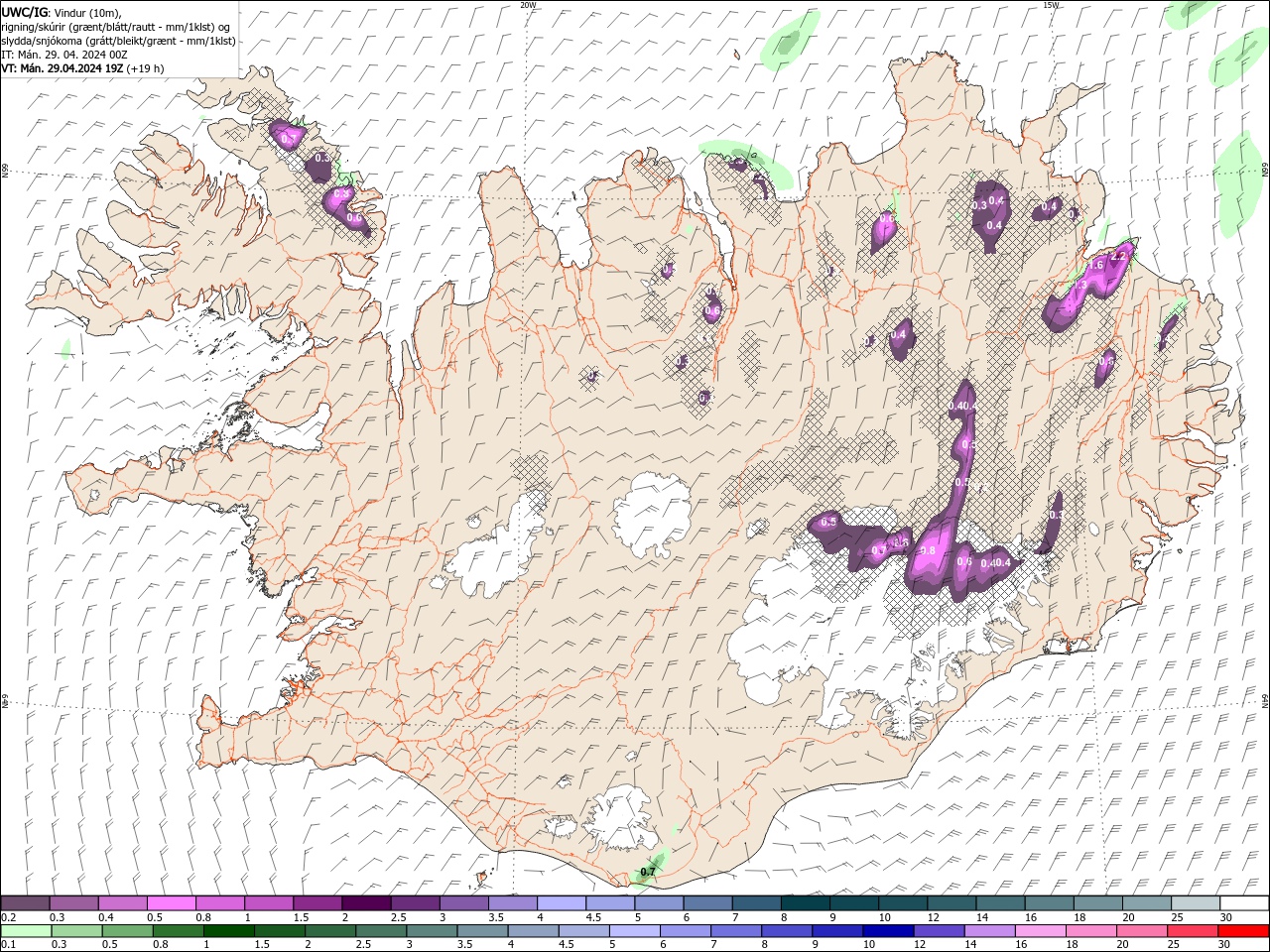Click the darkest purple top-row swatch labeled 2
Viewport: 1270px width, 952px height.
coord(366,902)
